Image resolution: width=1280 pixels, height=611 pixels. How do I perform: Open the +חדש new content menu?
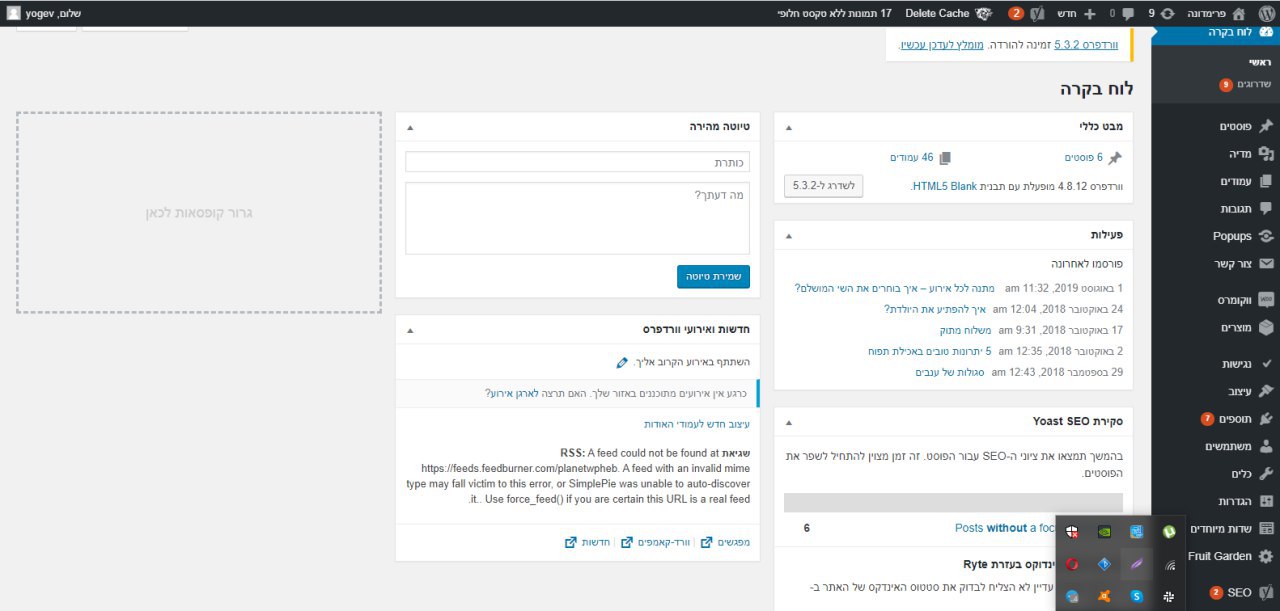click(1076, 13)
